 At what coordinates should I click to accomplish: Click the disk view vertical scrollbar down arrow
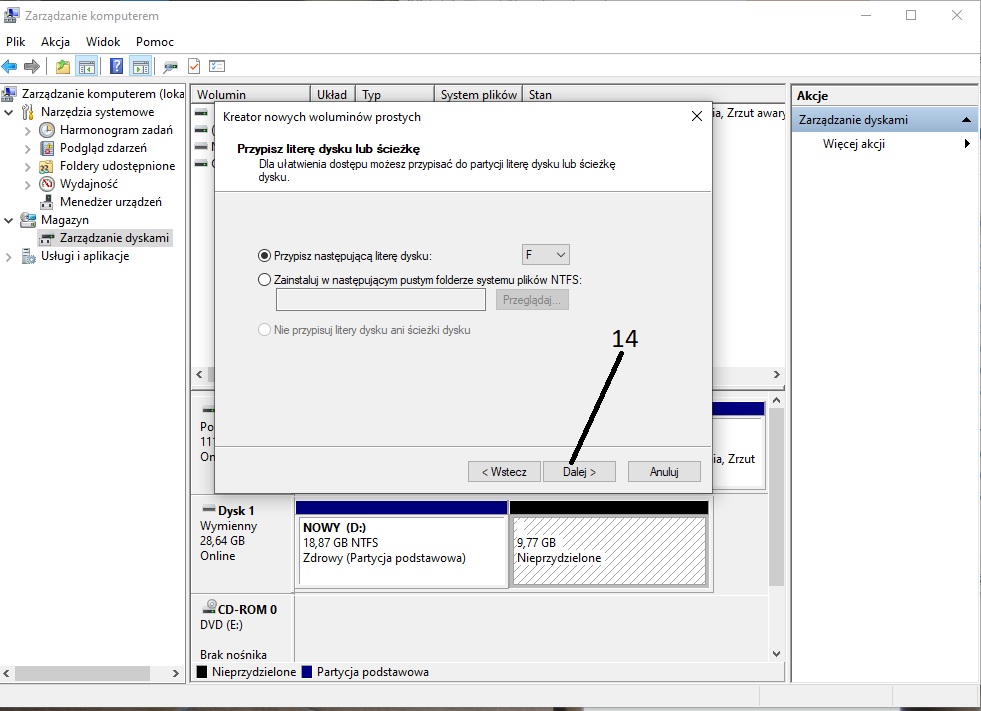(x=776, y=654)
